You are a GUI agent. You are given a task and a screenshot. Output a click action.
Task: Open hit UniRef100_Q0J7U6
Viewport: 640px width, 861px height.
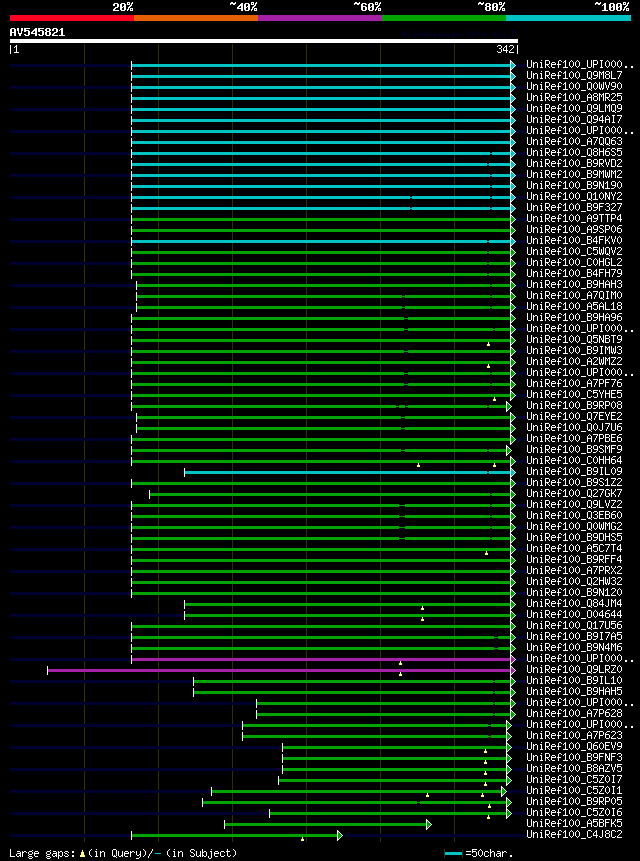click(574, 427)
